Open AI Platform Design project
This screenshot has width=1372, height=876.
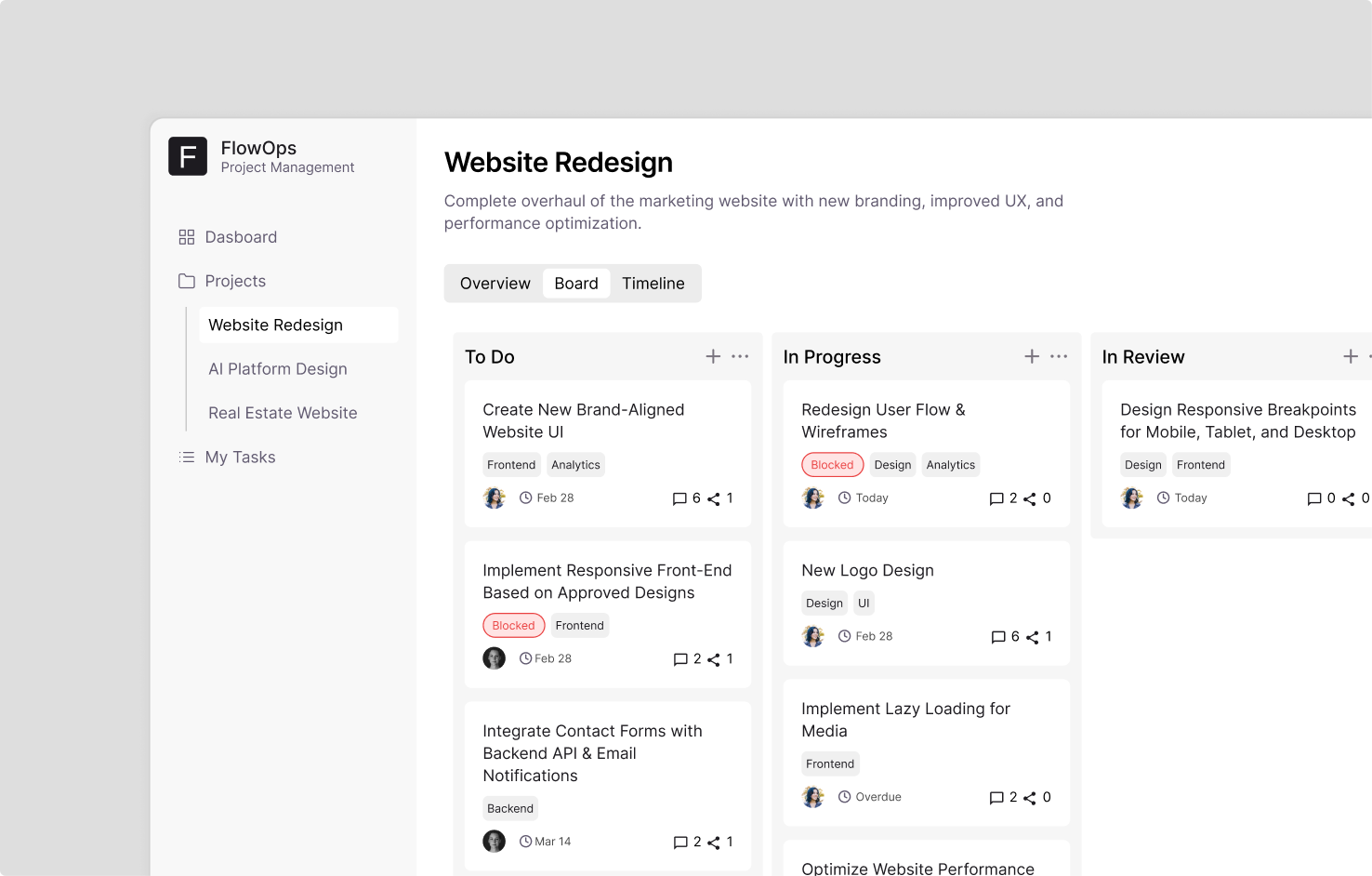[277, 369]
